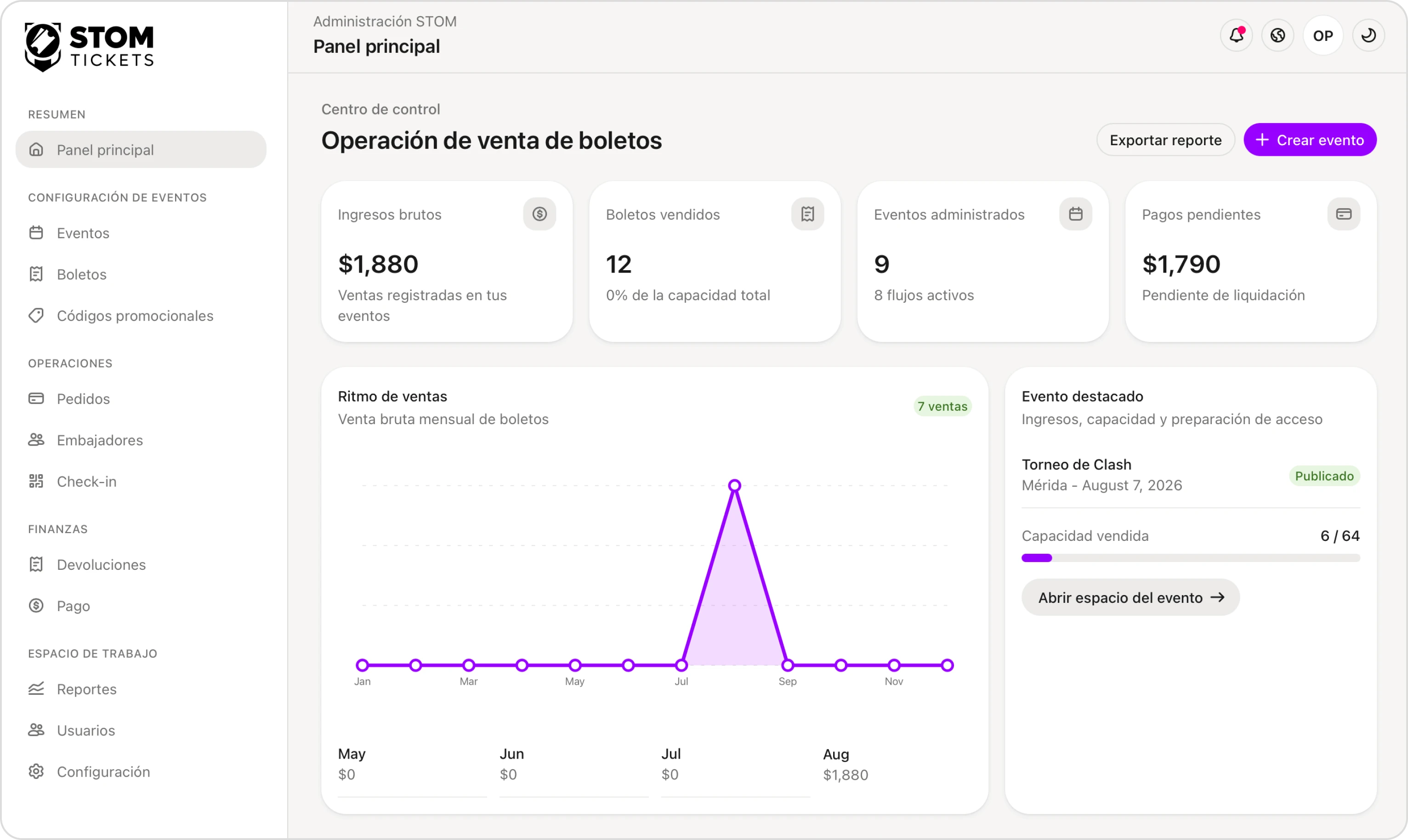Click the STOM Tickets logo

click(x=90, y=47)
